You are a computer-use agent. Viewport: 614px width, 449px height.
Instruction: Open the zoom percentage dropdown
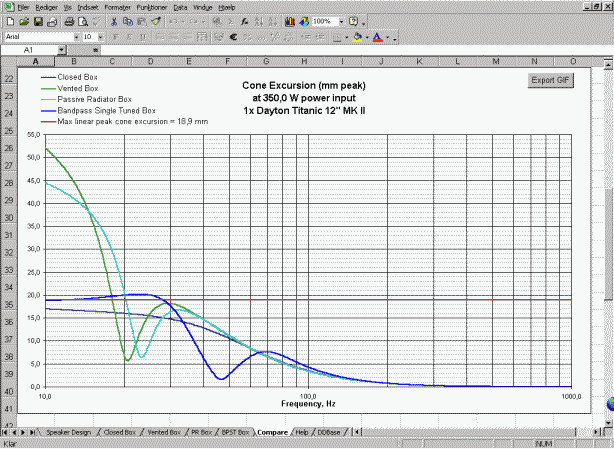click(339, 21)
